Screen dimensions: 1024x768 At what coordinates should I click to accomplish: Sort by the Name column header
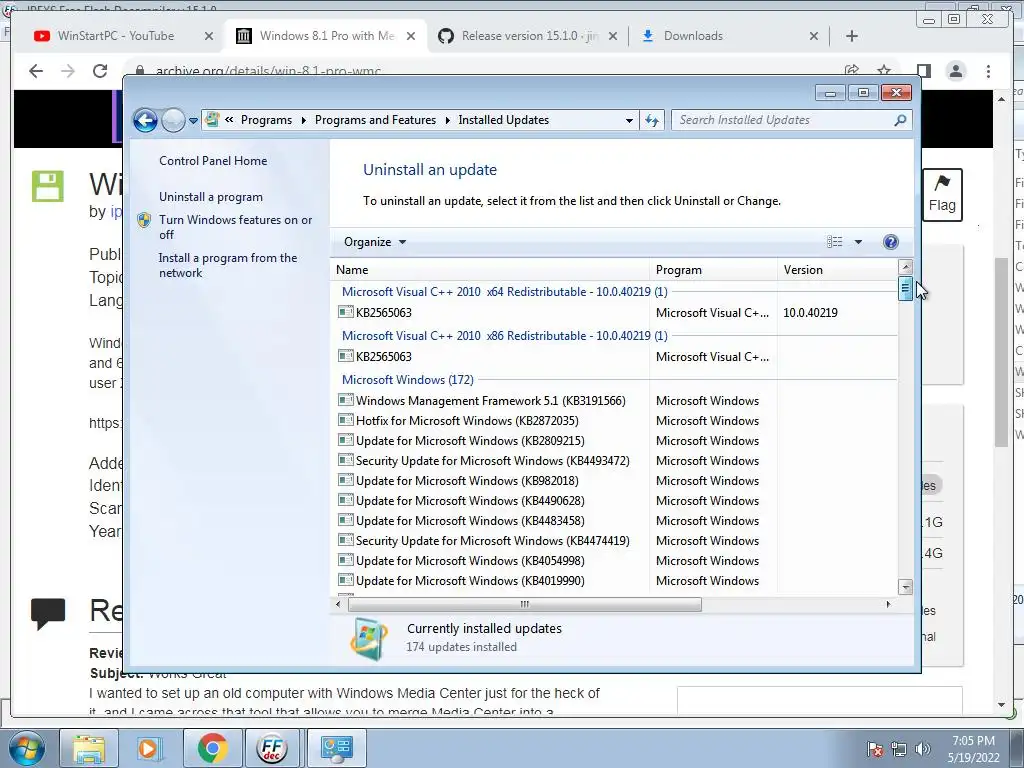point(490,270)
